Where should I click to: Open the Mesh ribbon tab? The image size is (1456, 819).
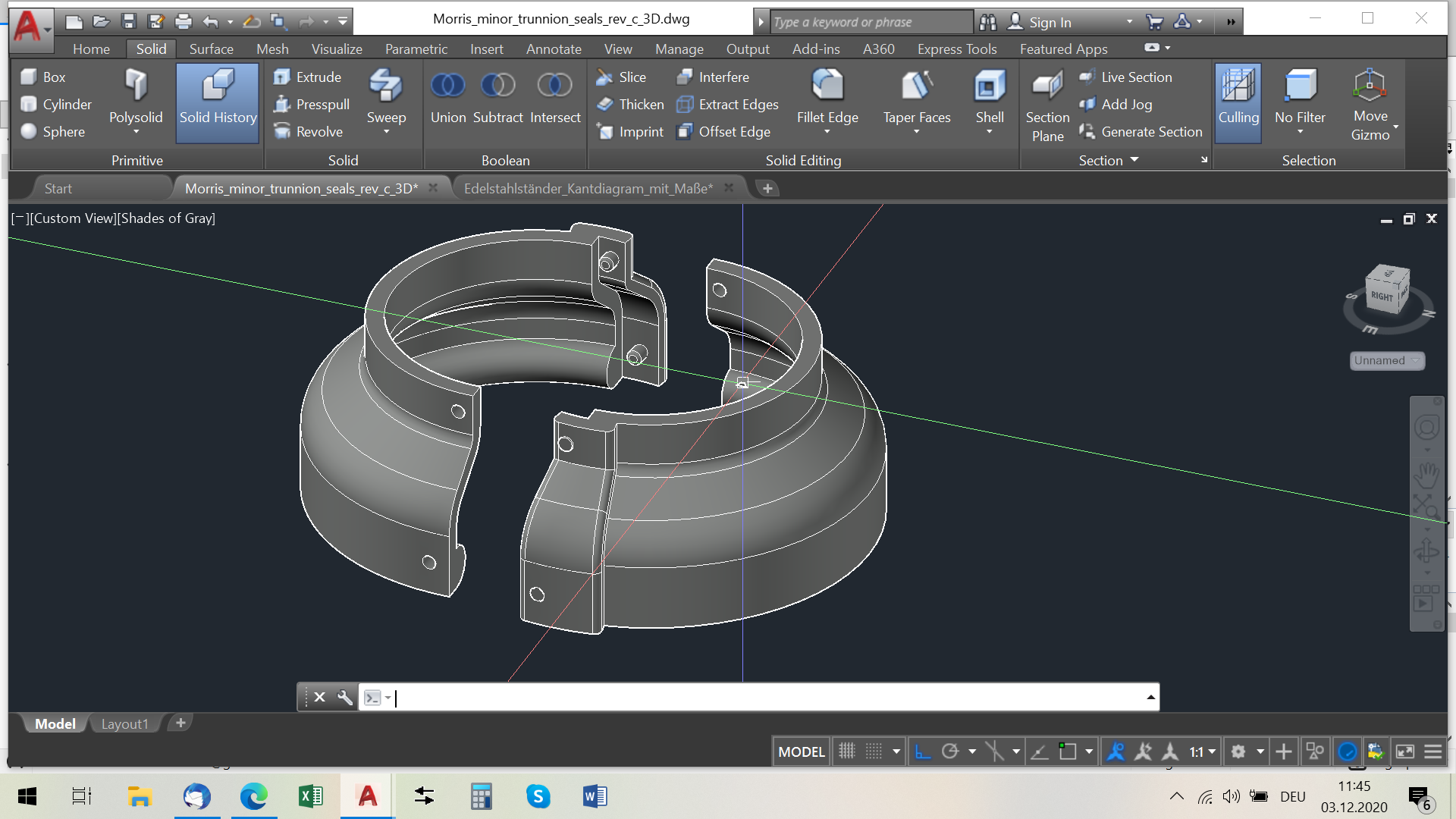[272, 49]
